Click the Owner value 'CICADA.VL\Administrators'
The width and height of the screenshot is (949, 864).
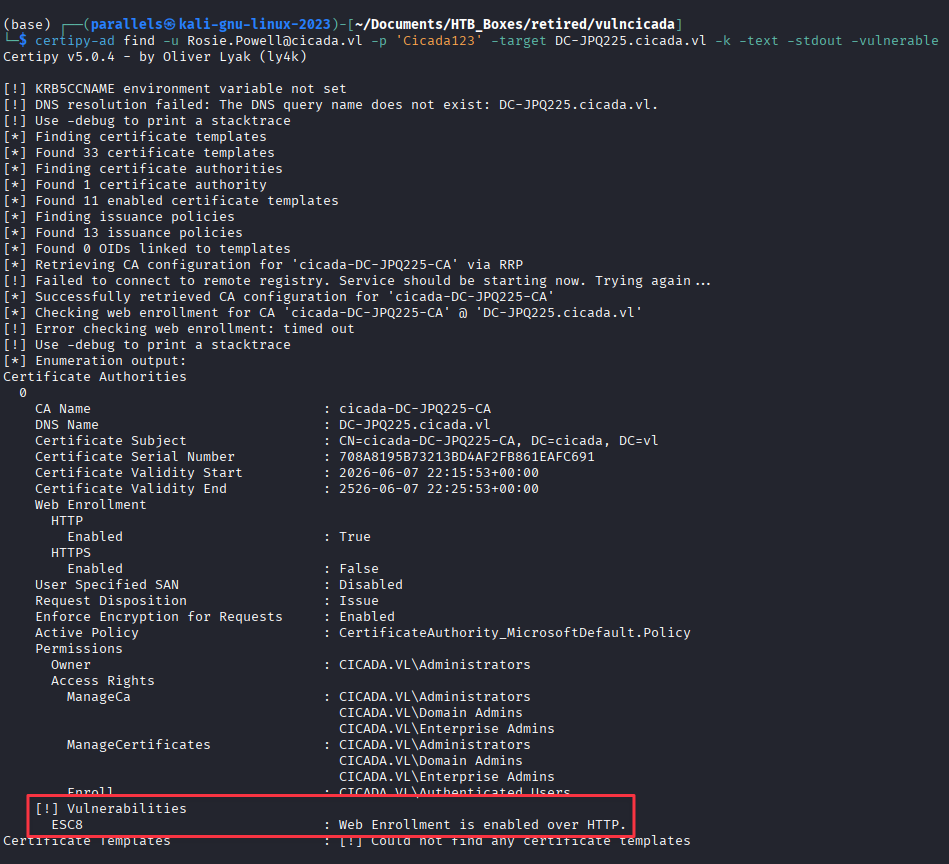435,665
